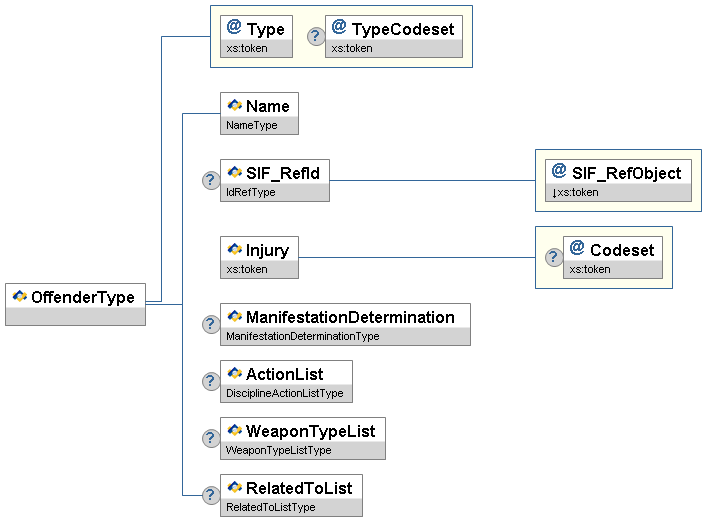The width and height of the screenshot is (724, 521).
Task: Click the SIF_RefId element icon
Action: (x=235, y=173)
